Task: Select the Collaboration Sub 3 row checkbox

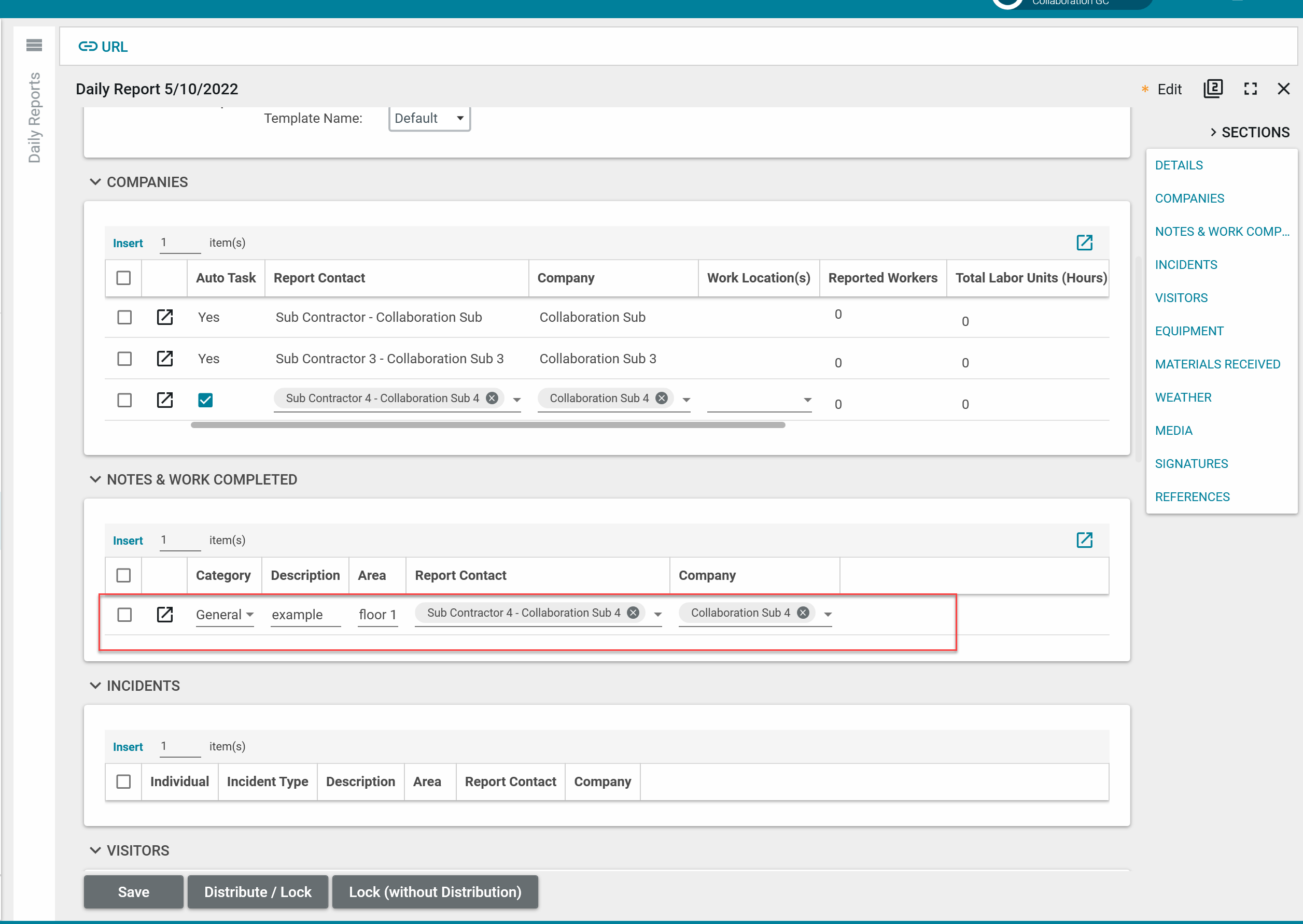Action: coord(124,359)
